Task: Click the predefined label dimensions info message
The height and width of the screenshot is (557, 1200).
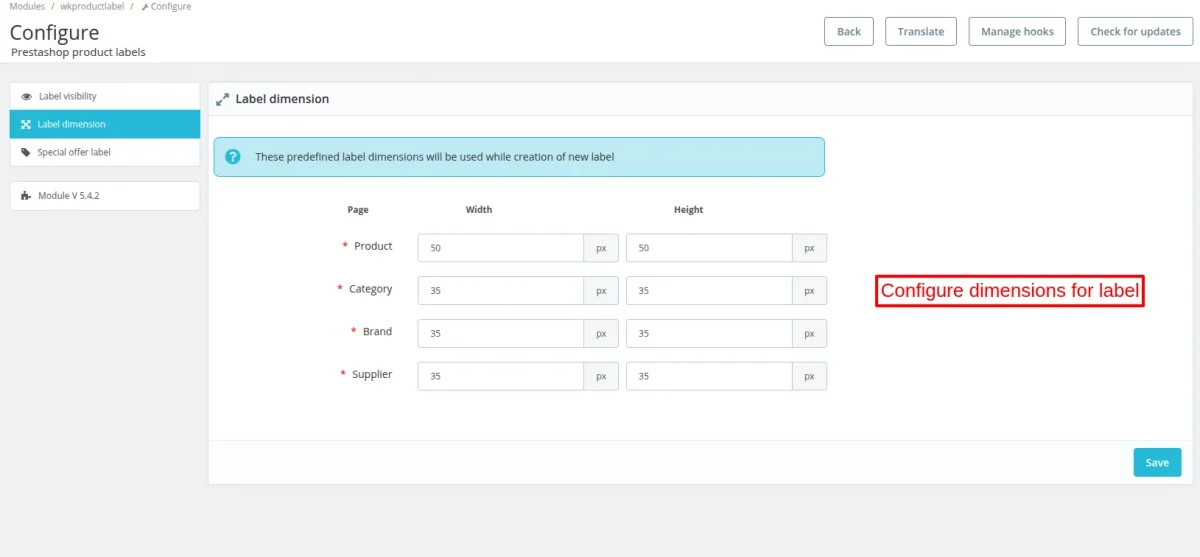Action: [519, 157]
